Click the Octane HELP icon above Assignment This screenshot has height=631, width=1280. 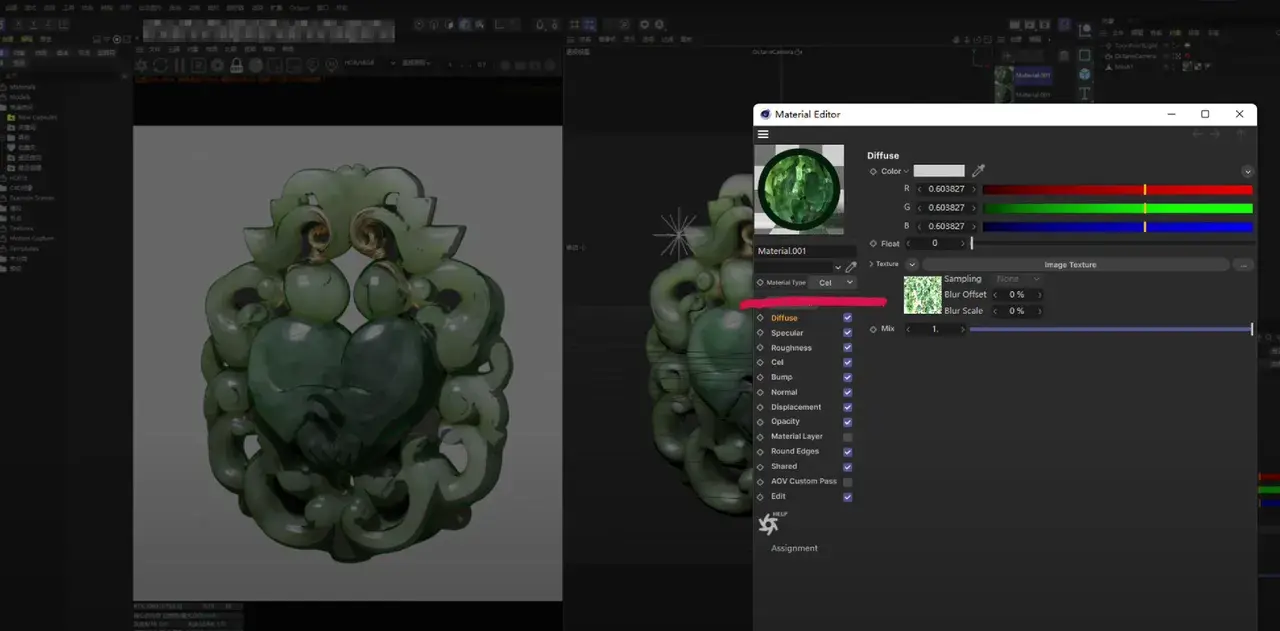(768, 522)
